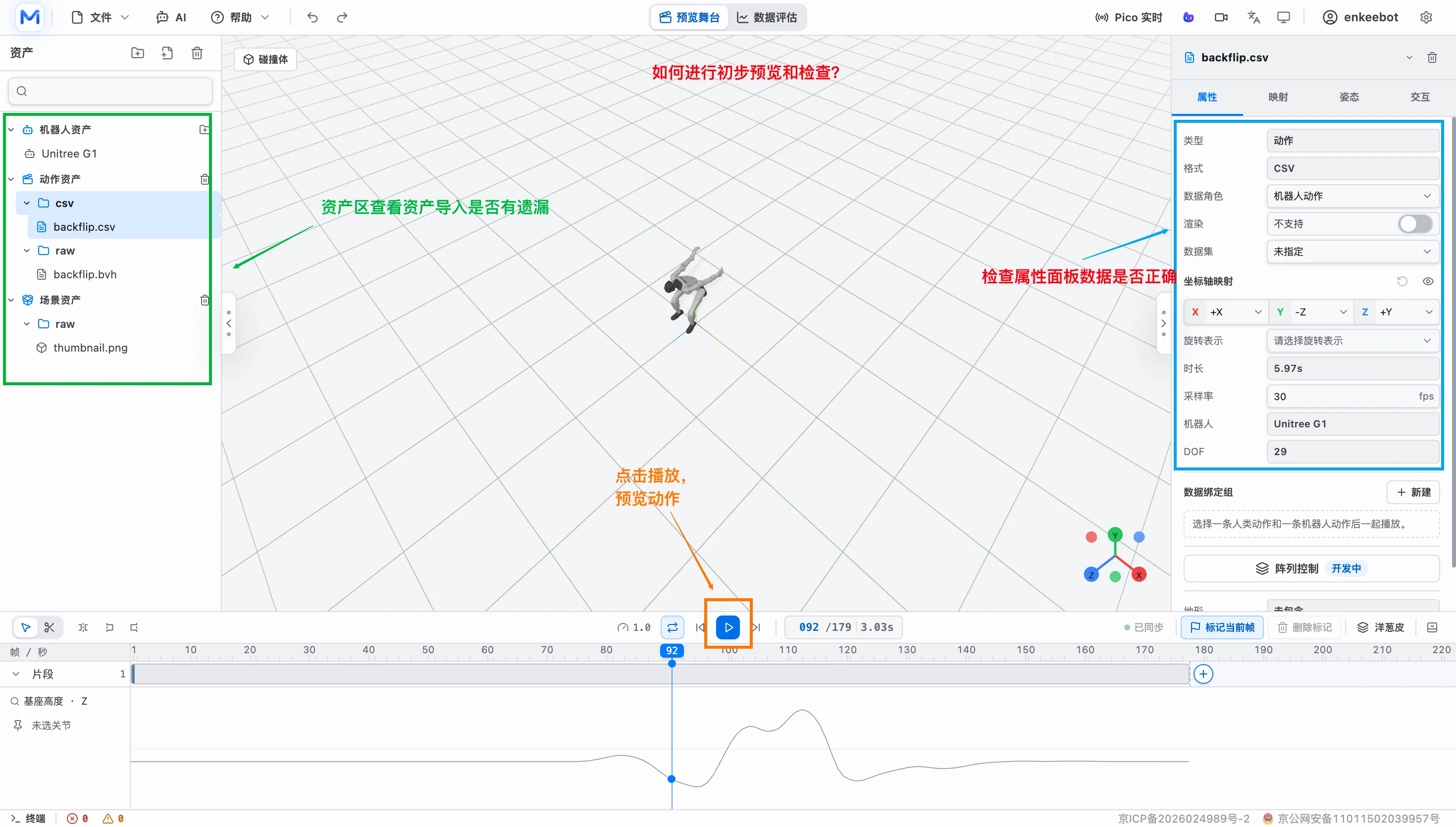
Task: Open the Z axis mapping dropdown
Action: pos(1397,312)
